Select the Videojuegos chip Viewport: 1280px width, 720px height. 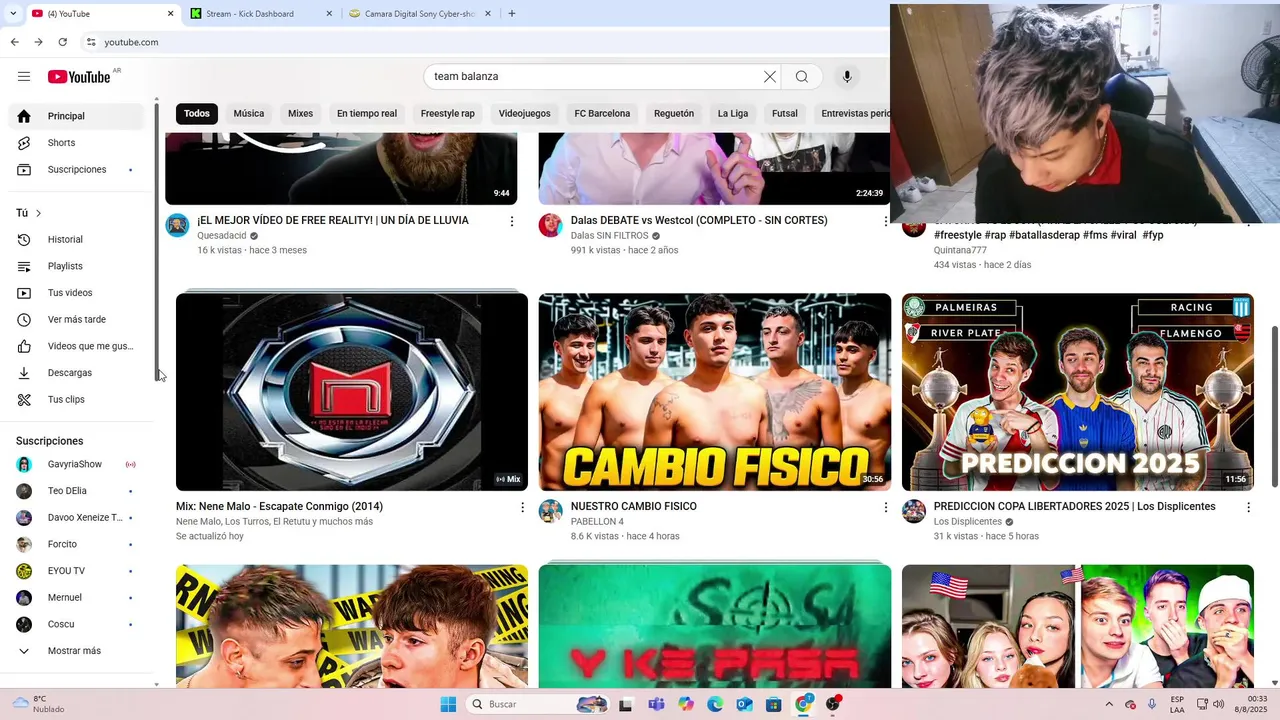(525, 114)
